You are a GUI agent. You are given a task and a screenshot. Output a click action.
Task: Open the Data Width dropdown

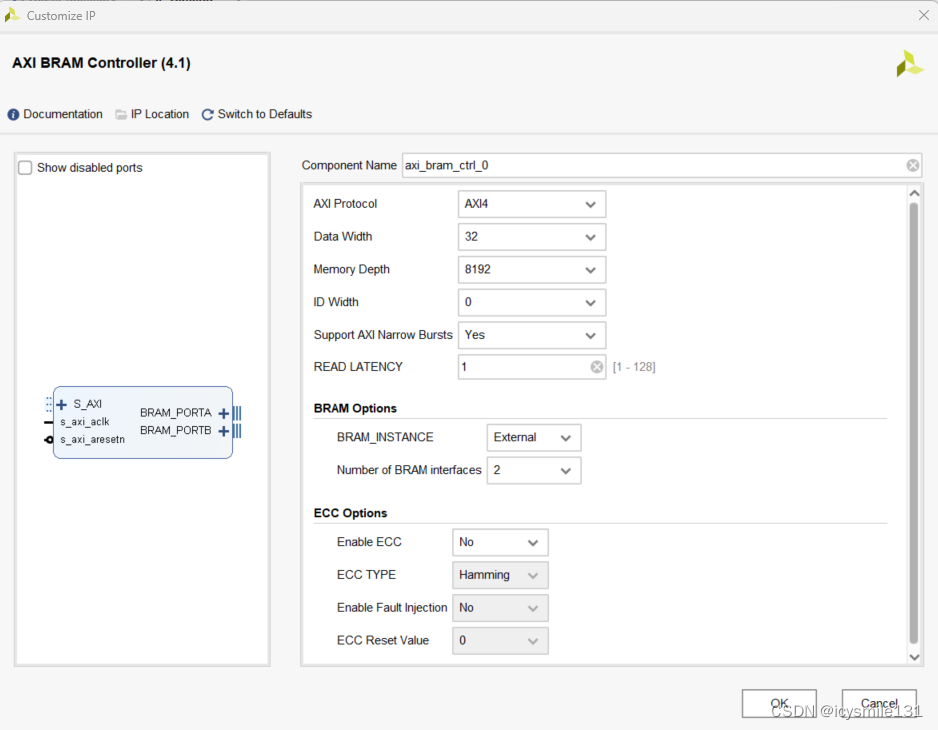click(x=532, y=237)
